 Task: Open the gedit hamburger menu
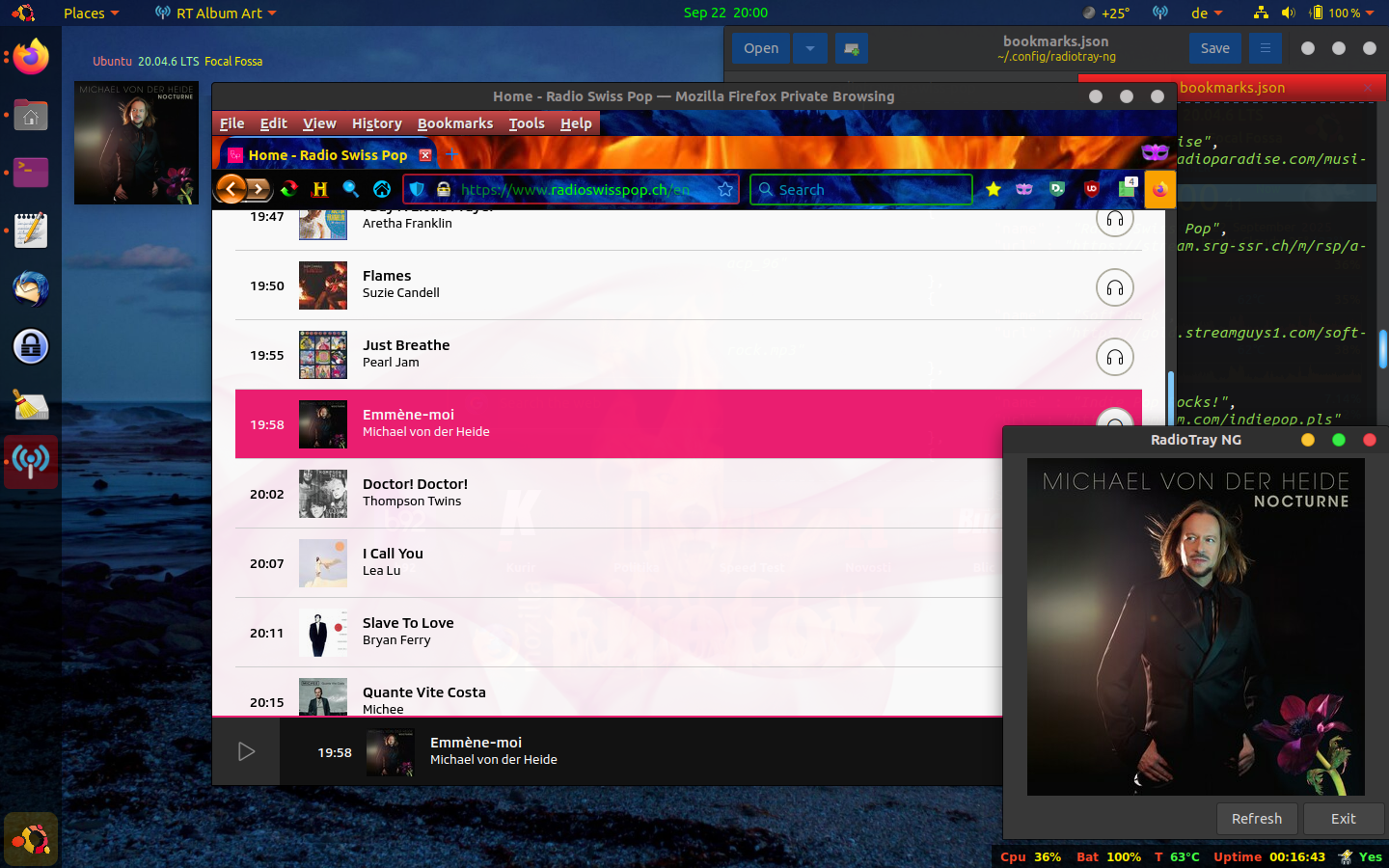[x=1266, y=48]
